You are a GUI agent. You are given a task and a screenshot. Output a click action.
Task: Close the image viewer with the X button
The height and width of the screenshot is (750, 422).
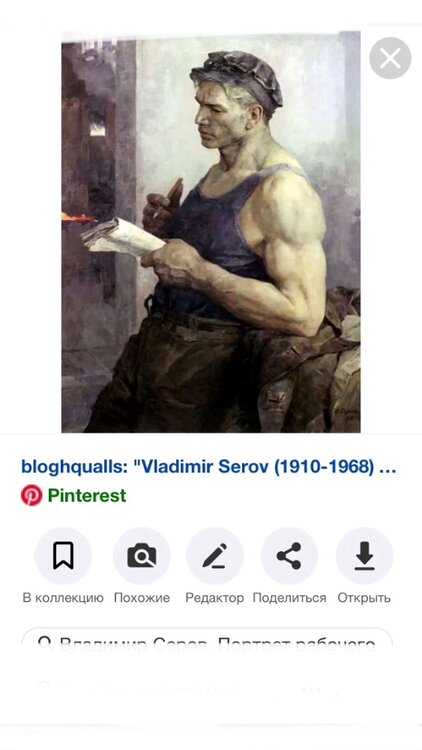[390, 58]
